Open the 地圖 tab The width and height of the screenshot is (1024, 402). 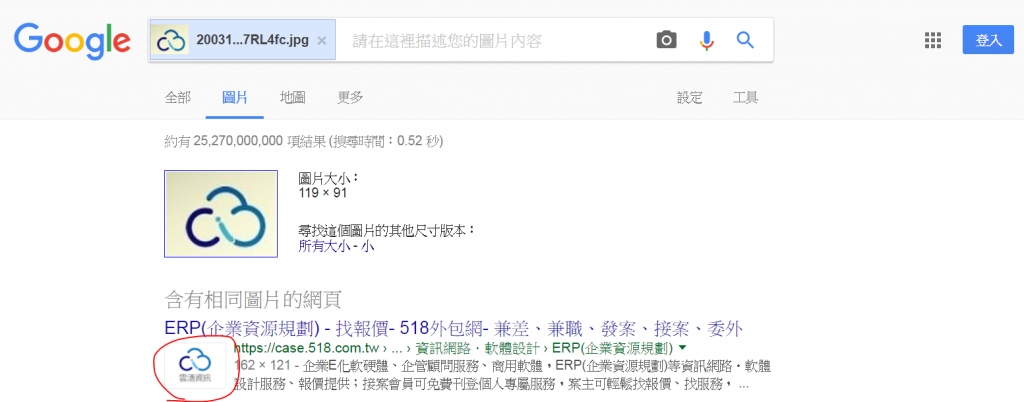[293, 98]
